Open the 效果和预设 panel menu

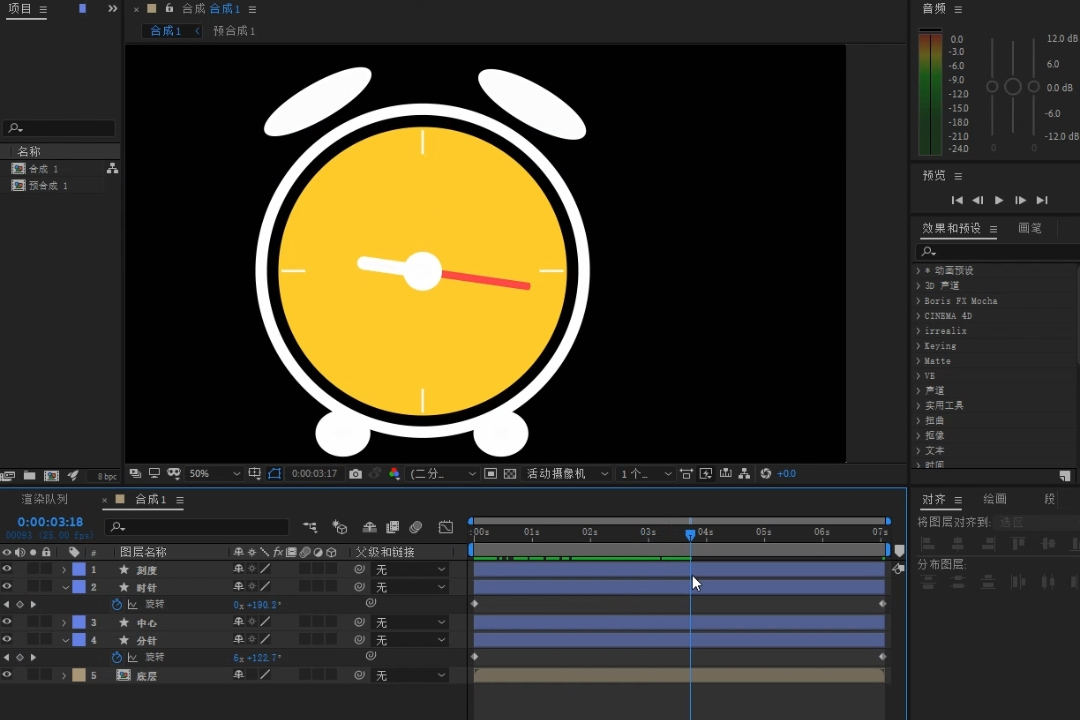(993, 229)
